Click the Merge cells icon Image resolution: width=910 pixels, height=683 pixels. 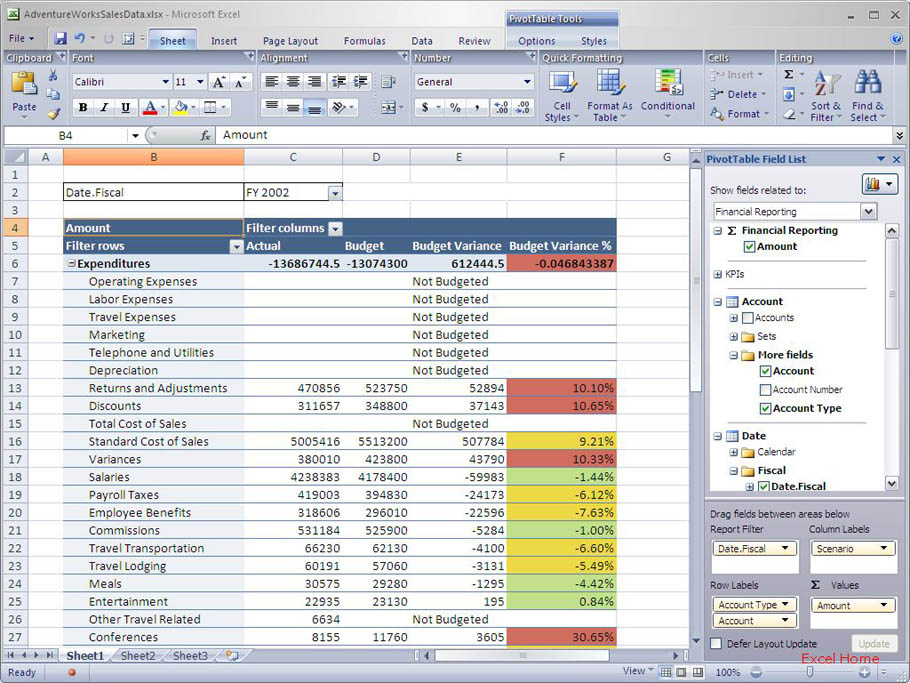tap(388, 107)
